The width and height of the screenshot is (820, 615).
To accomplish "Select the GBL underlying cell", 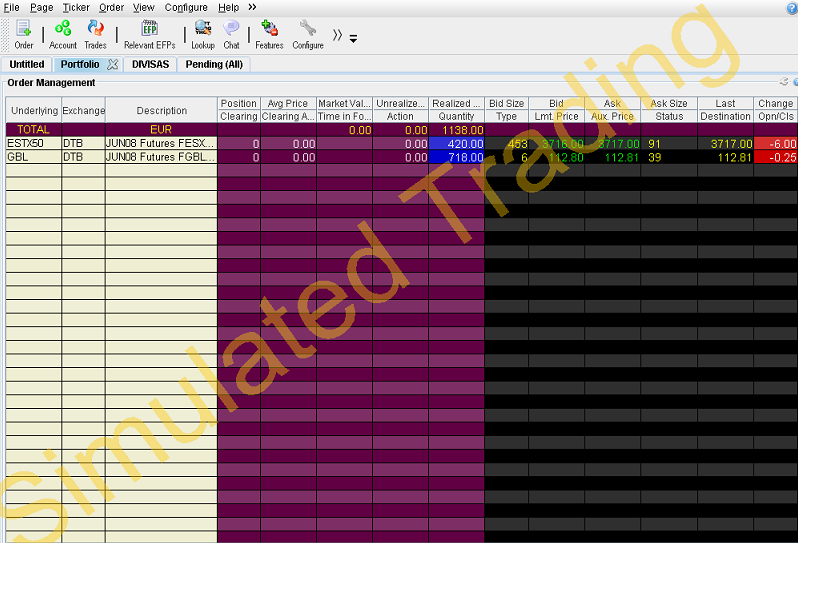I will 33,157.
